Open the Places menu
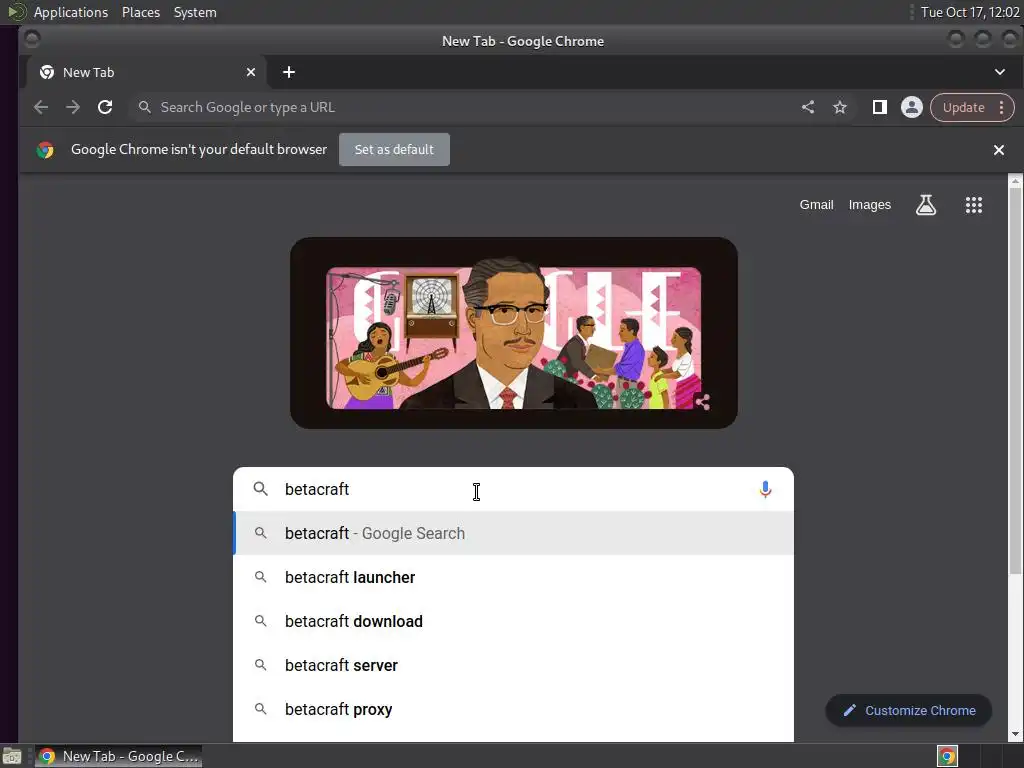Screen dimensions: 1024x768 [x=141, y=12]
